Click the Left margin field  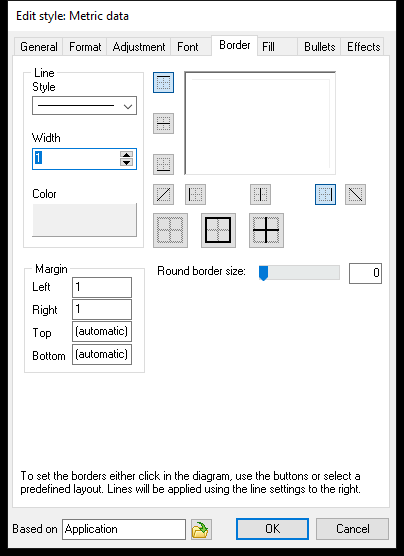102,287
